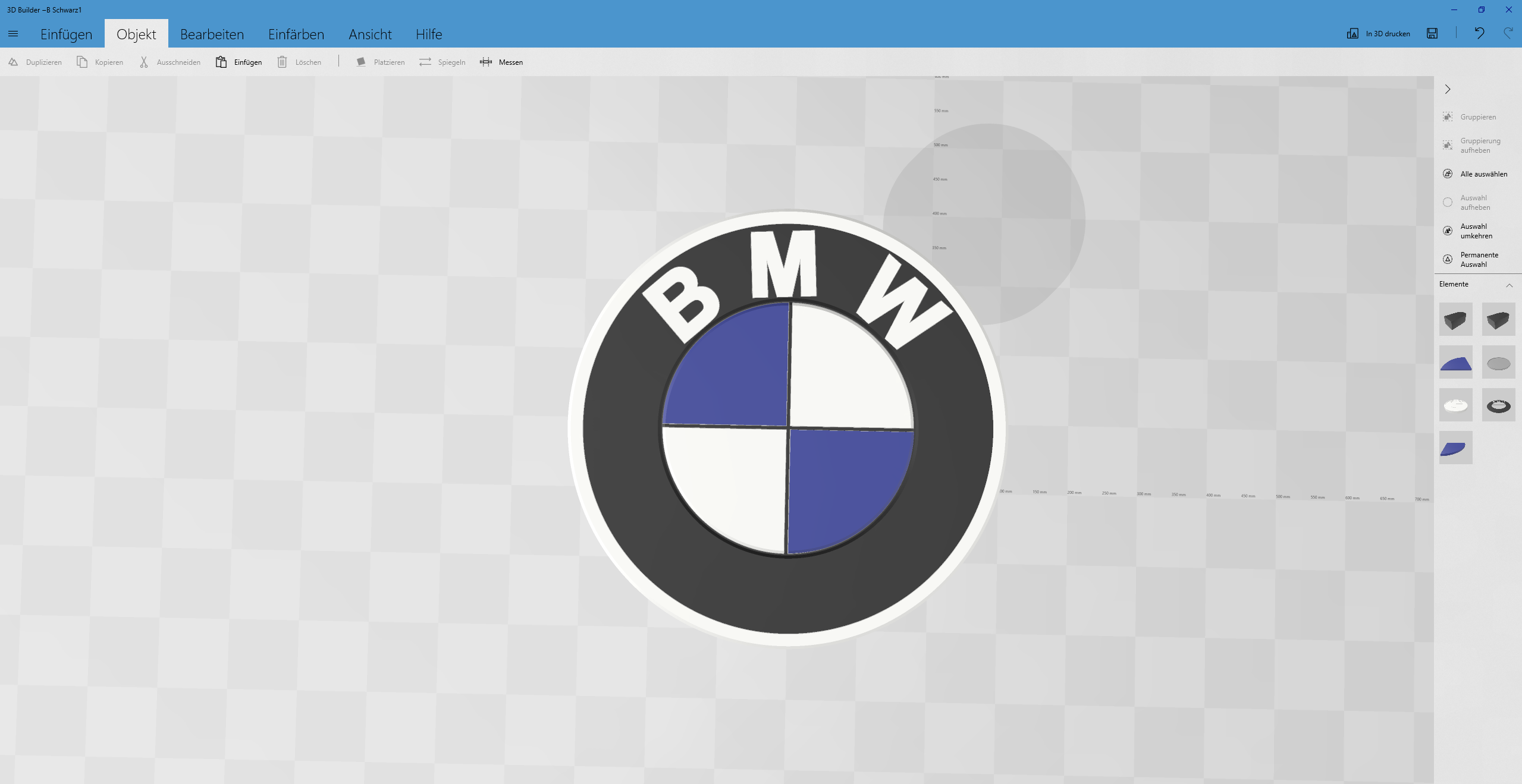
Task: Click the save disk icon
Action: point(1432,33)
